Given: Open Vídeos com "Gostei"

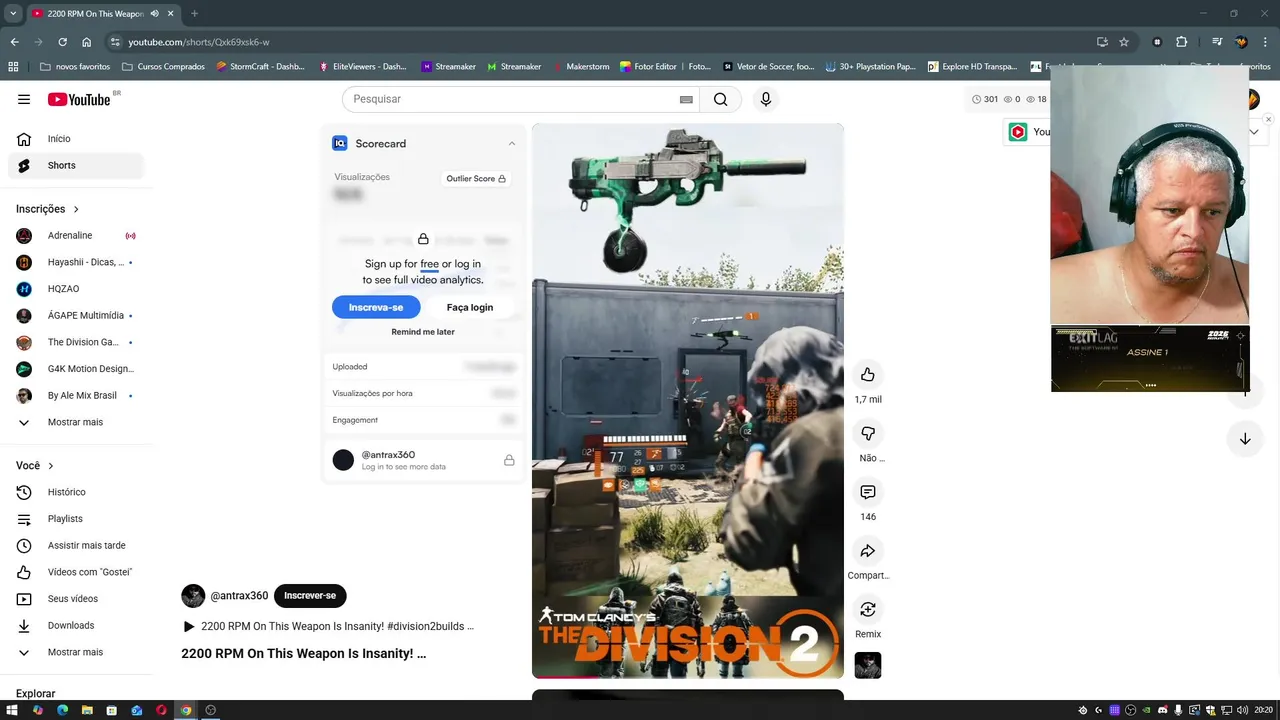Looking at the screenshot, I should [x=76, y=572].
